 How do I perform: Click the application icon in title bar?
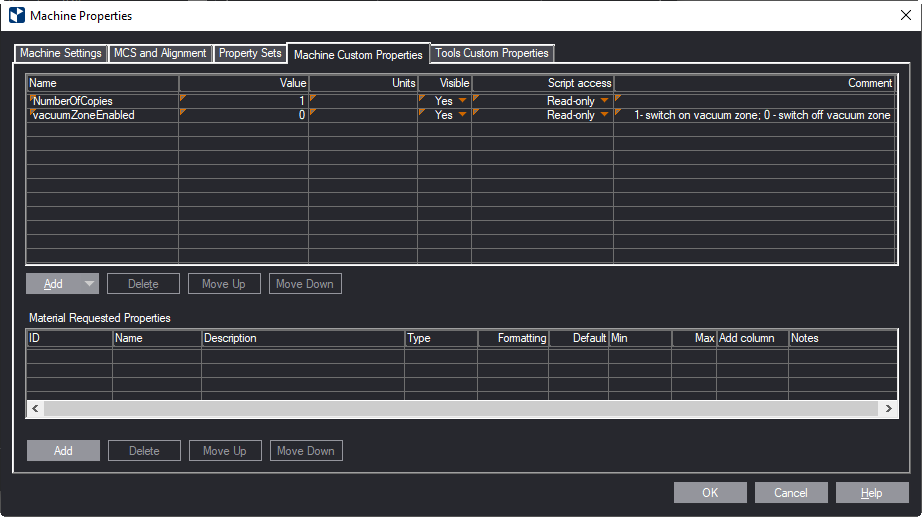(16, 15)
